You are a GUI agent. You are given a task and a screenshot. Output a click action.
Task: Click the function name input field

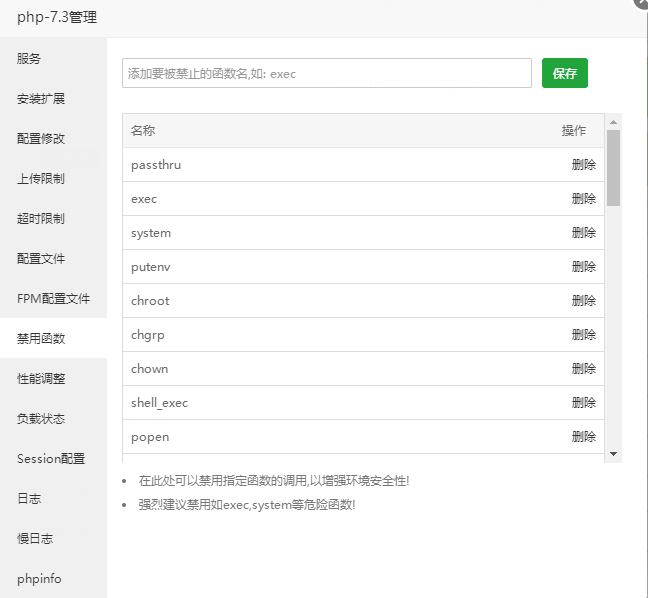pos(327,73)
